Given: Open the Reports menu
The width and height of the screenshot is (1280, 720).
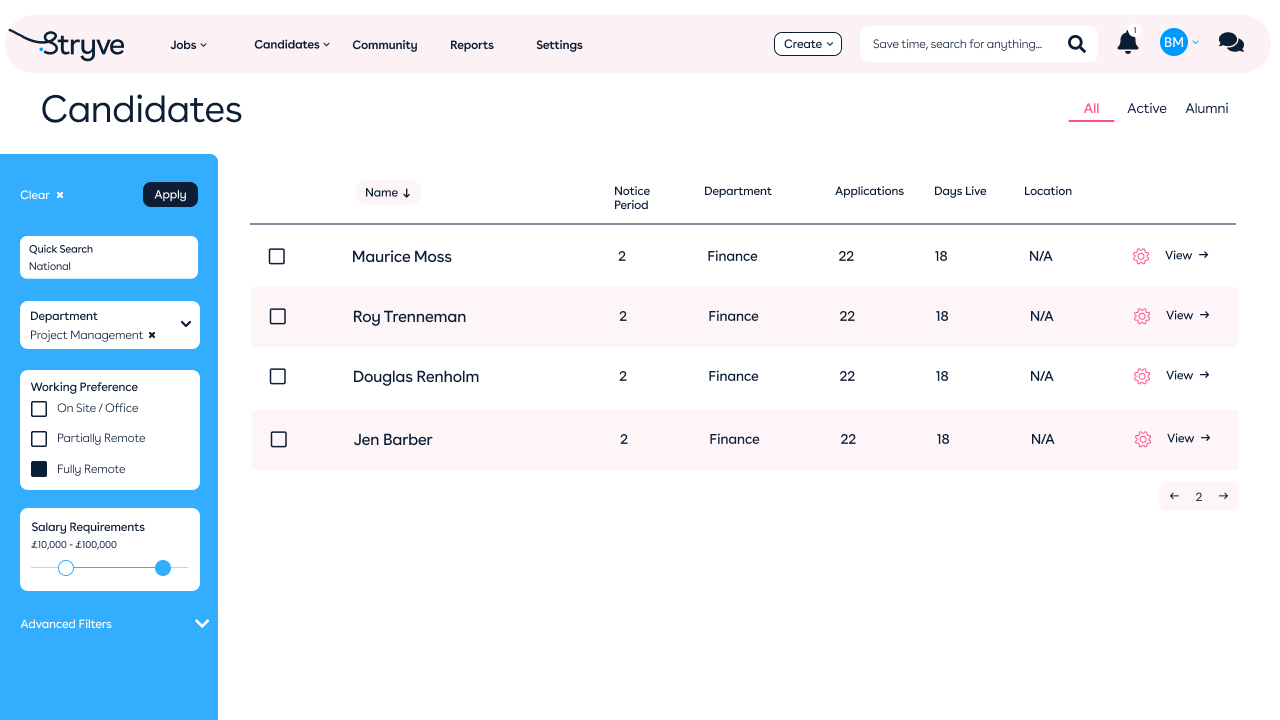Looking at the screenshot, I should pyautogui.click(x=472, y=45).
